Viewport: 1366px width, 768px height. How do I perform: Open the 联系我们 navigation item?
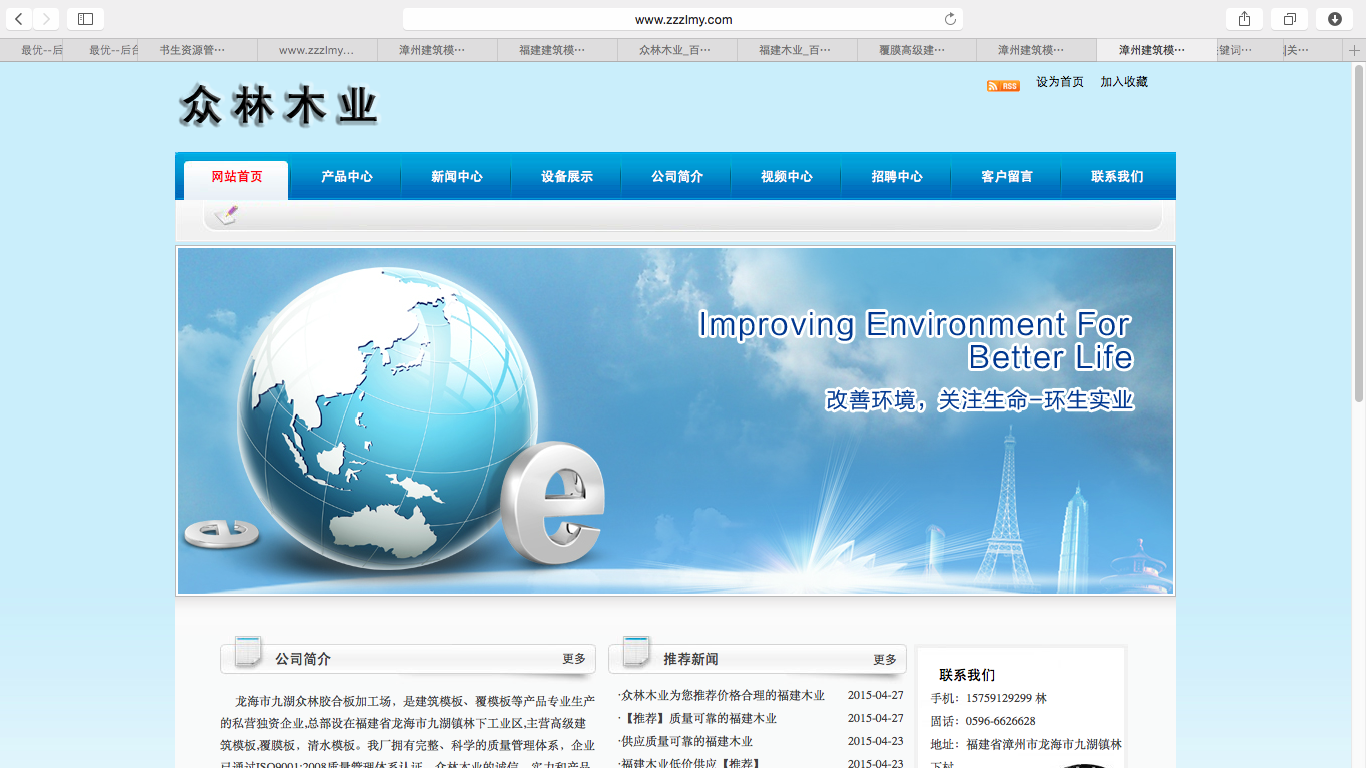point(1117,177)
